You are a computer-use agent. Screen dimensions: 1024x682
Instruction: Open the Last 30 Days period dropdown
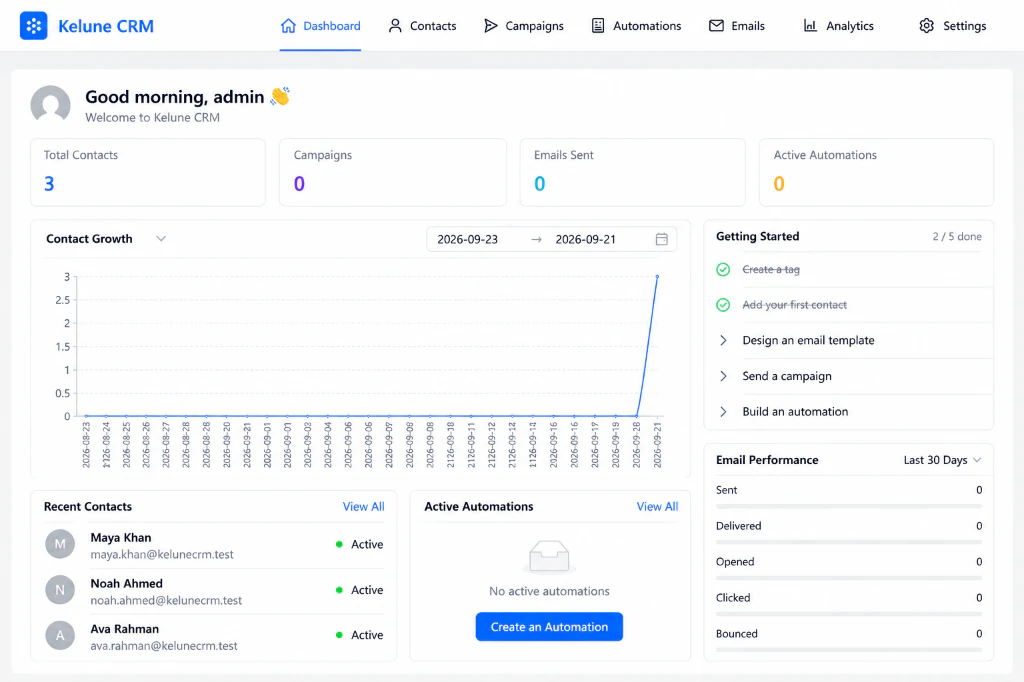[942, 460]
